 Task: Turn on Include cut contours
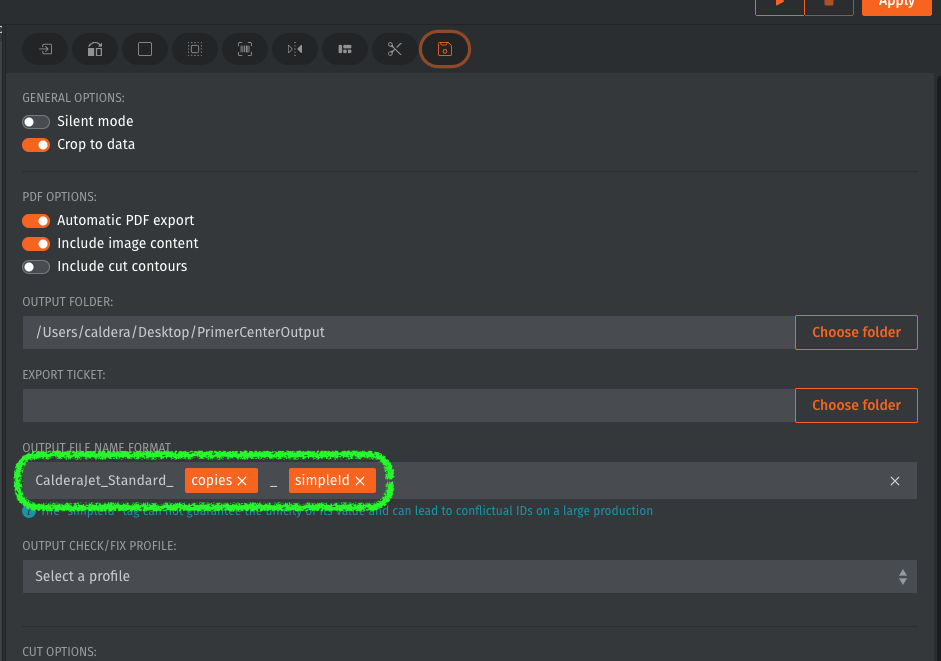tap(36, 267)
